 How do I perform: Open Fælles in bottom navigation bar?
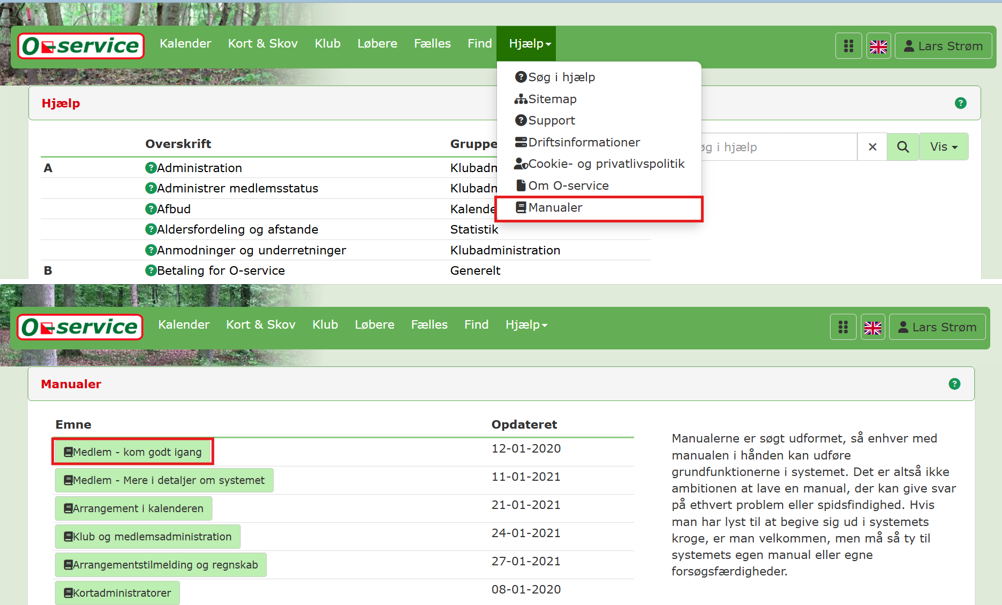(x=429, y=325)
